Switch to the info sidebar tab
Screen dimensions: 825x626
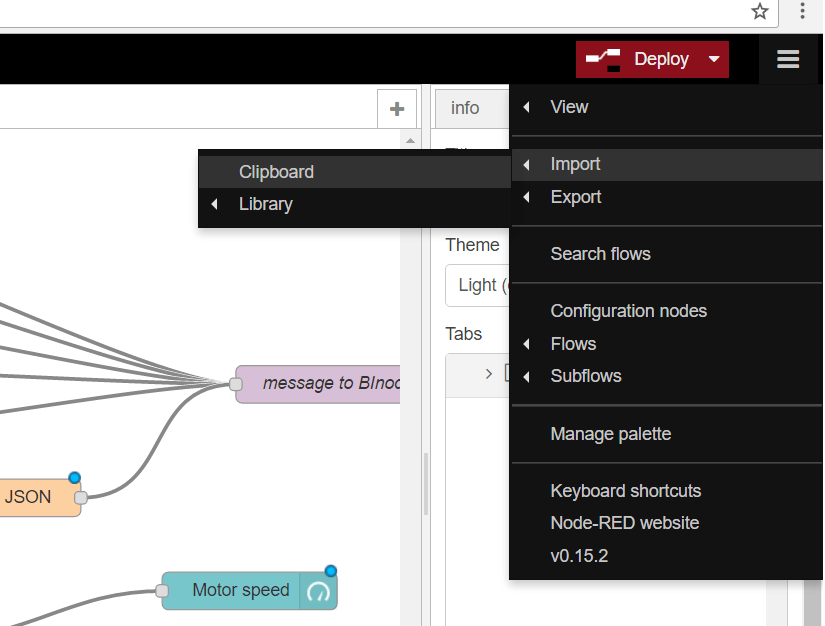pos(465,108)
